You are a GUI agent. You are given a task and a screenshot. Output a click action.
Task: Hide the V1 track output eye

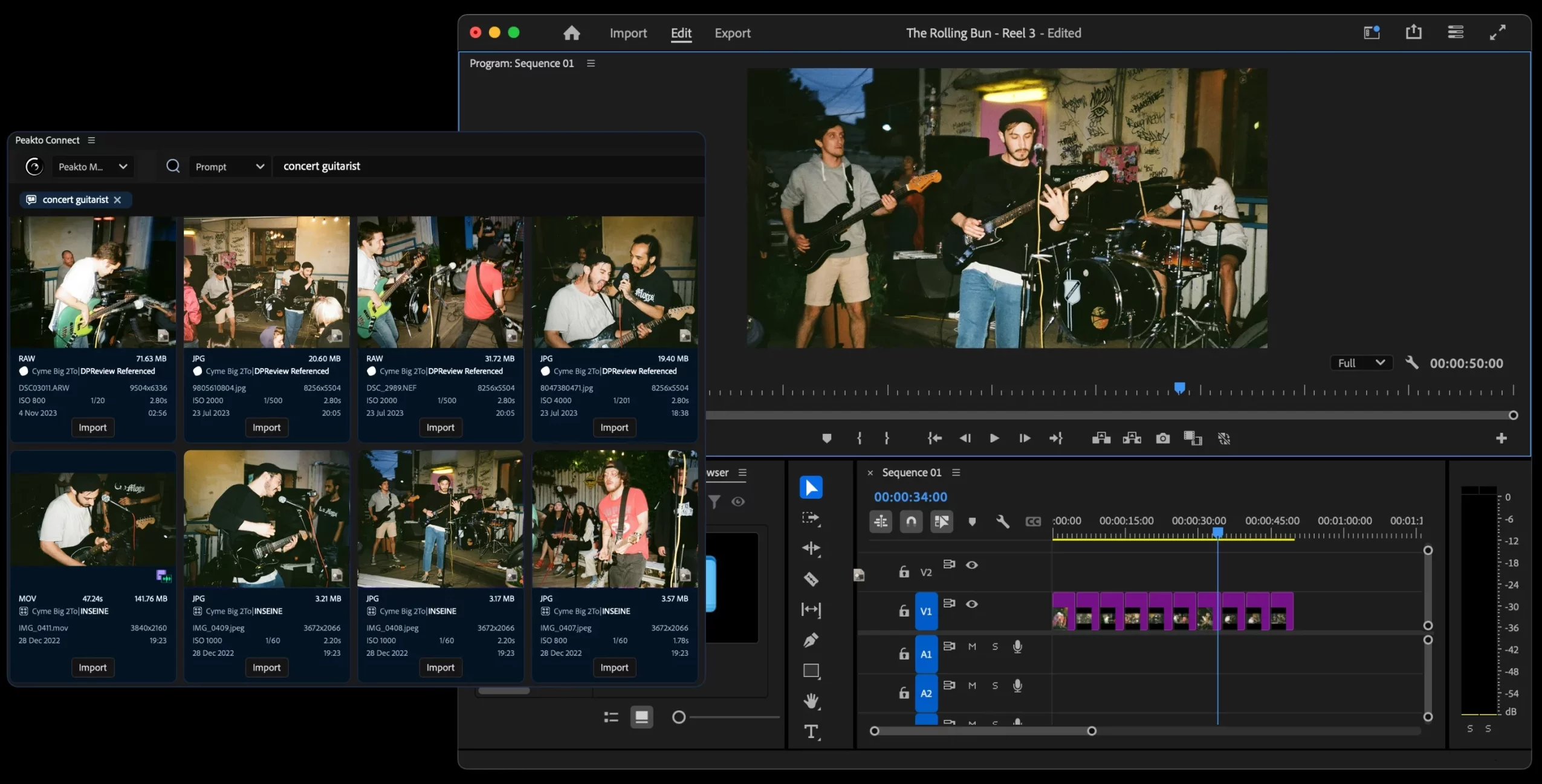[x=971, y=604]
